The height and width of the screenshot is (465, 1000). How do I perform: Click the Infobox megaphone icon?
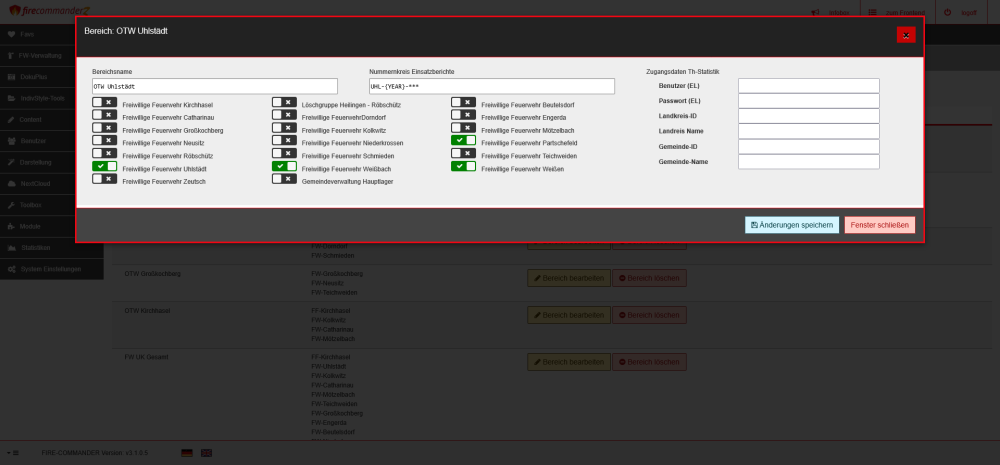(816, 13)
